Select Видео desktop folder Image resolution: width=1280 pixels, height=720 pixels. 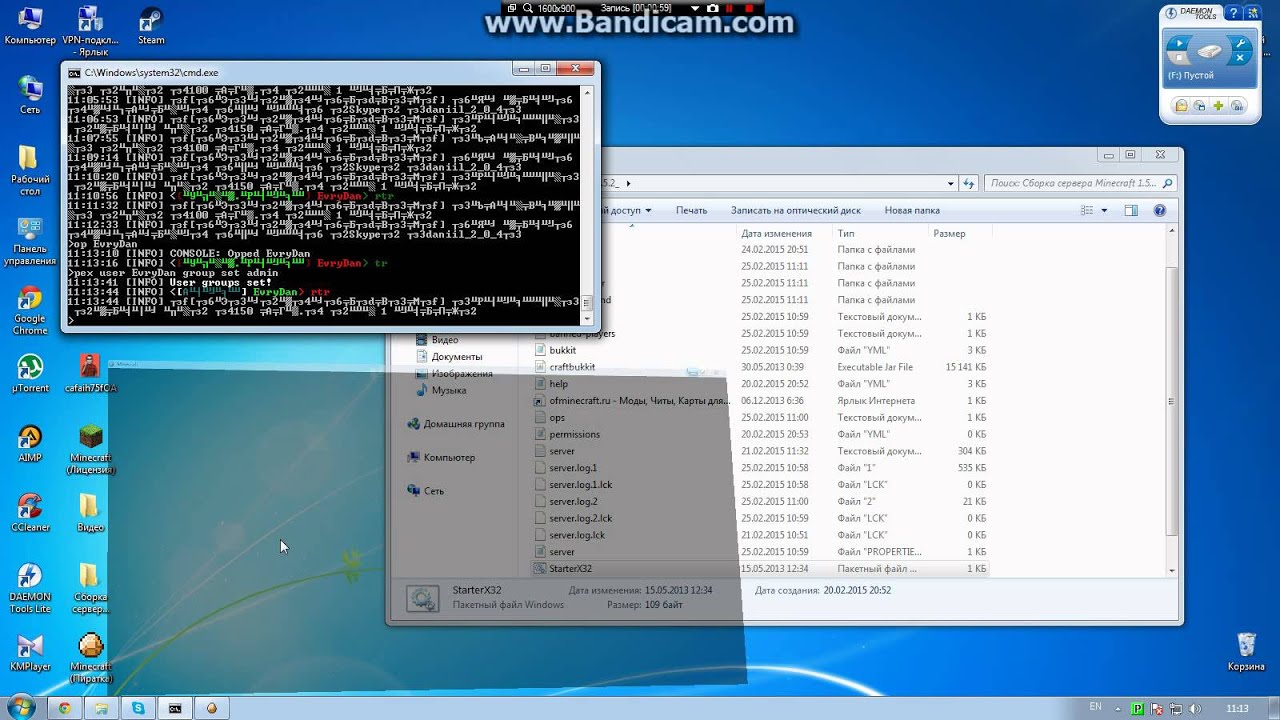pos(90,513)
